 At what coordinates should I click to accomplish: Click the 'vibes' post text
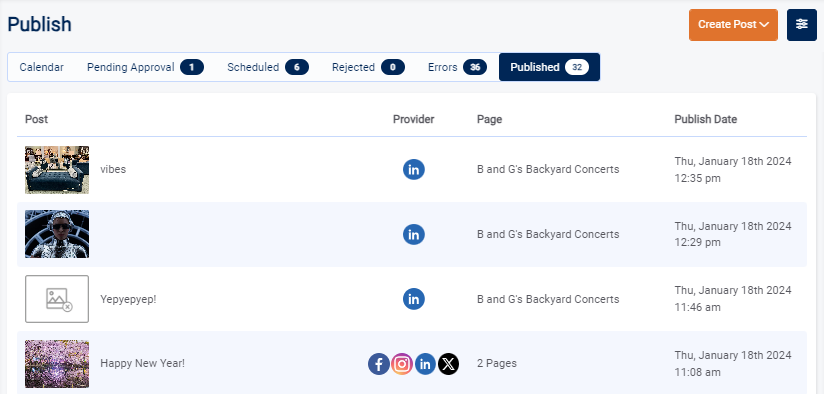[x=113, y=170]
